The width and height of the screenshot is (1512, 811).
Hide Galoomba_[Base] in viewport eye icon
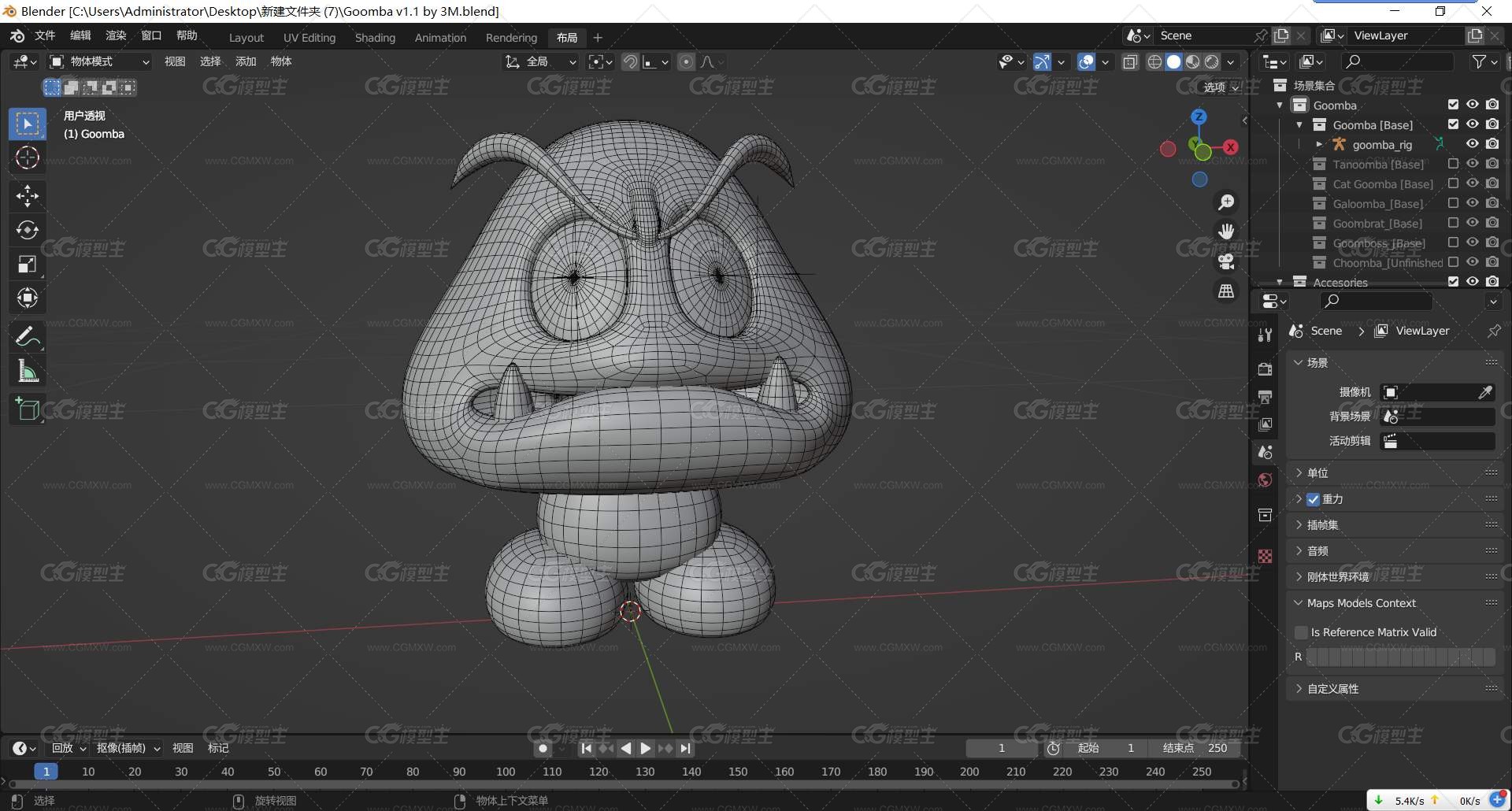(x=1472, y=203)
